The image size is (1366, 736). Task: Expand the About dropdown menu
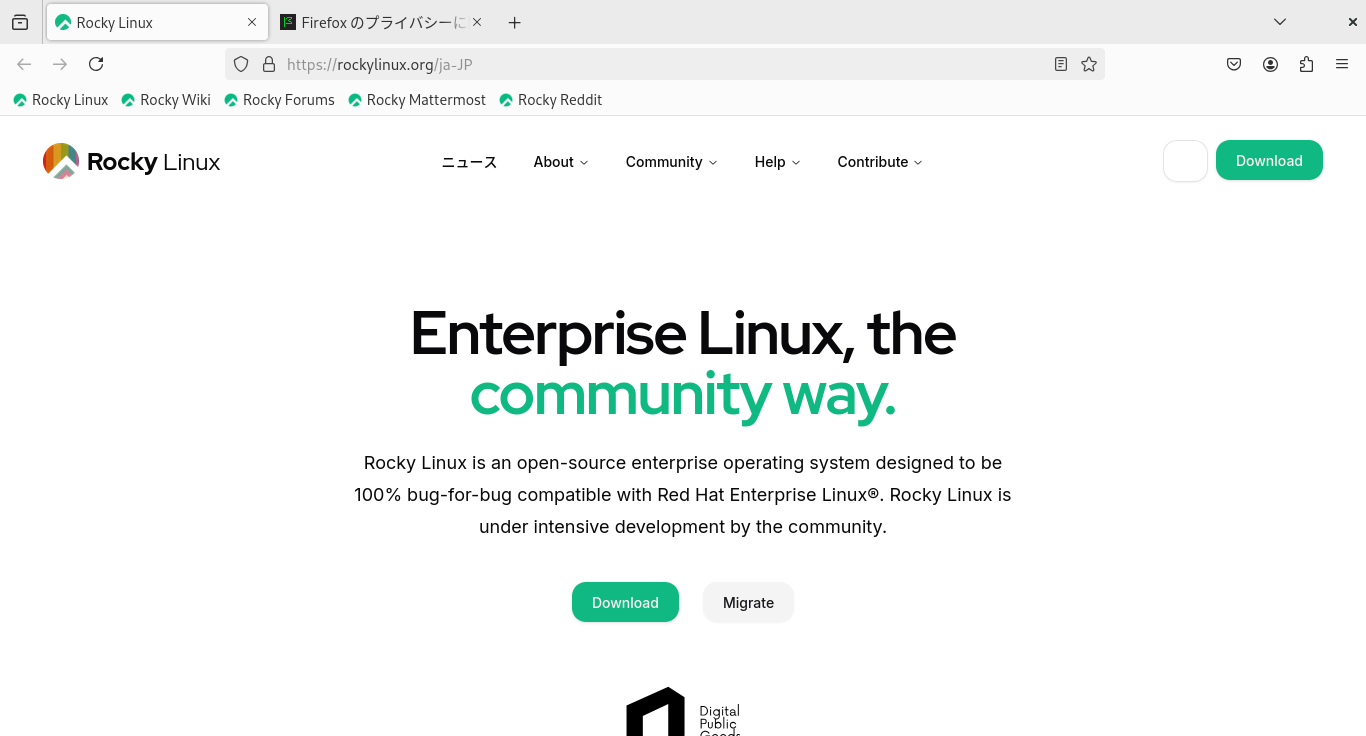coord(560,162)
